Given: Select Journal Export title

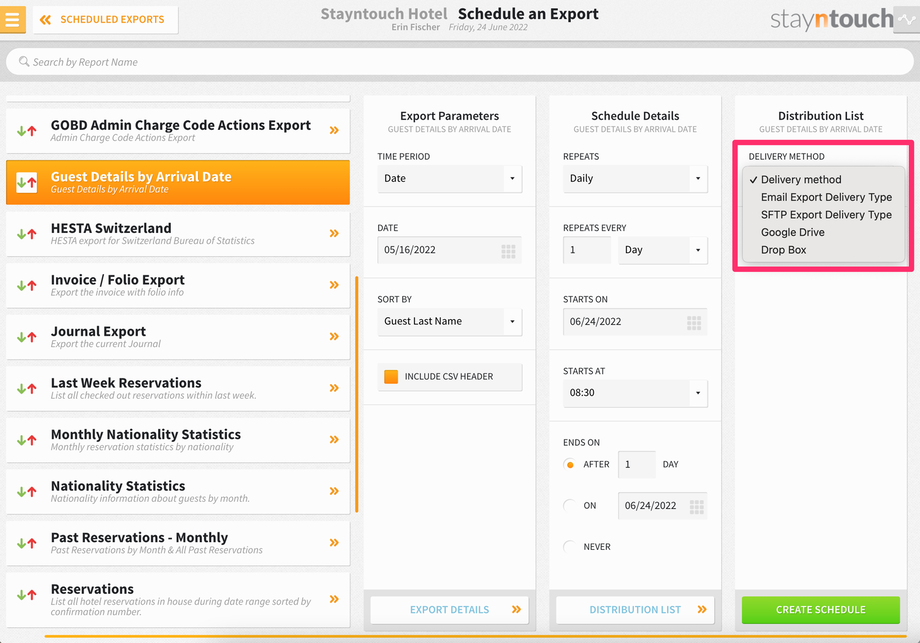Looking at the screenshot, I should (98, 331).
